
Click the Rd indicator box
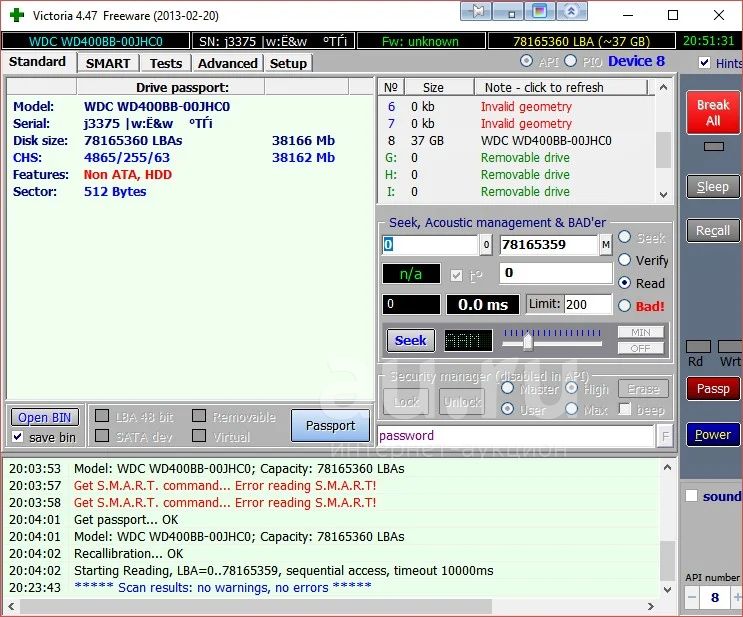coord(698,346)
